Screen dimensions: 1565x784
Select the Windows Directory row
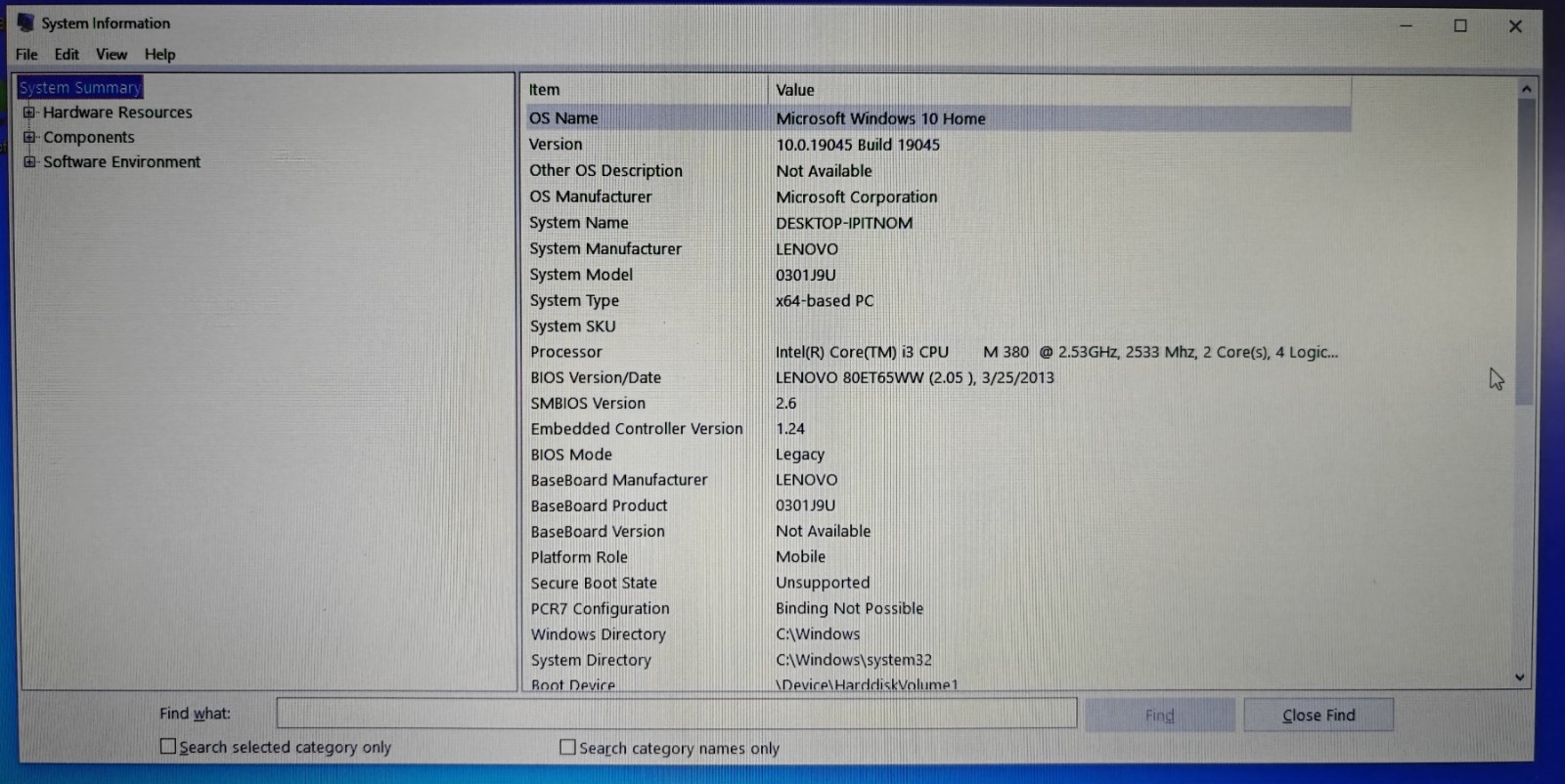coord(938,633)
